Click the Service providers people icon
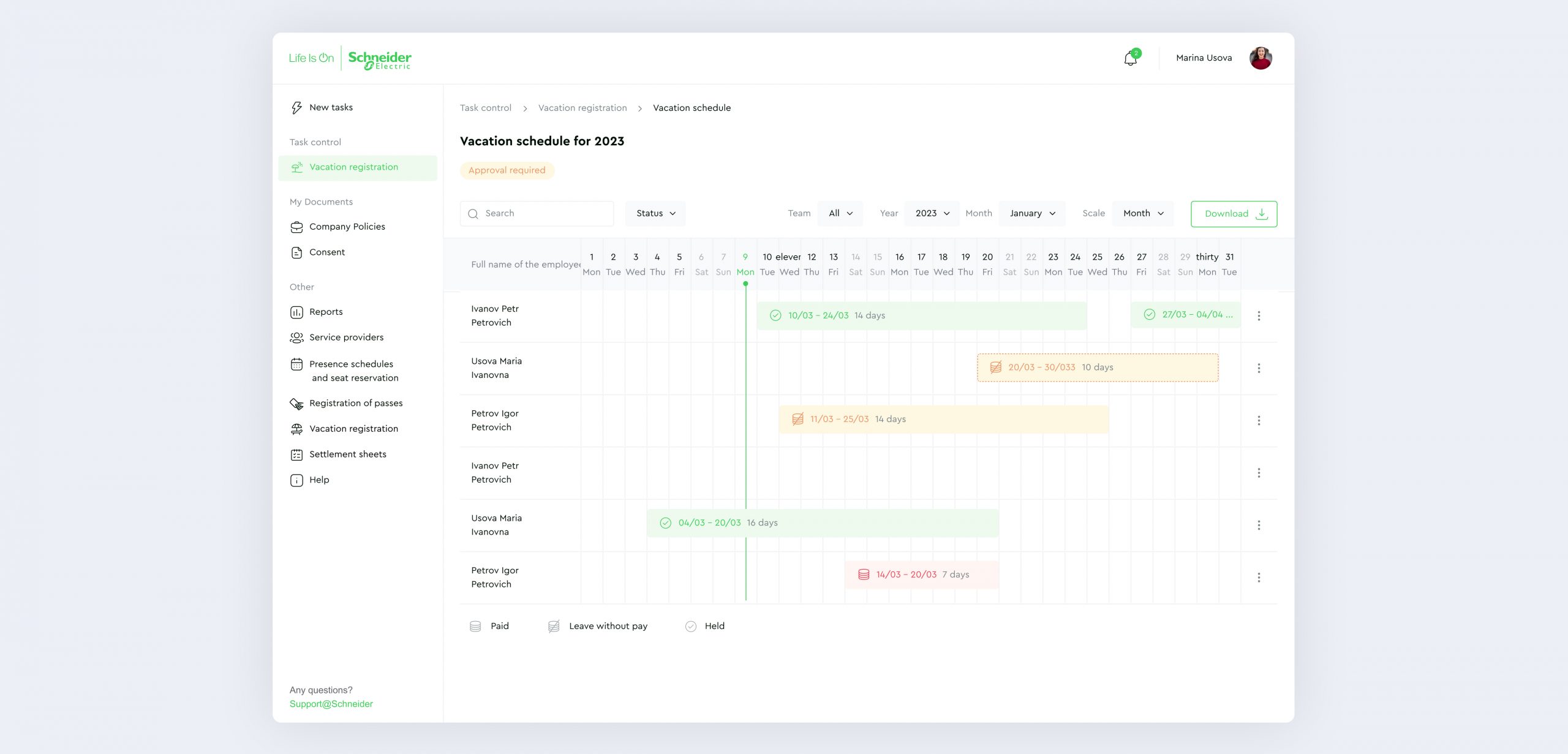The width and height of the screenshot is (1568, 754). [296, 337]
